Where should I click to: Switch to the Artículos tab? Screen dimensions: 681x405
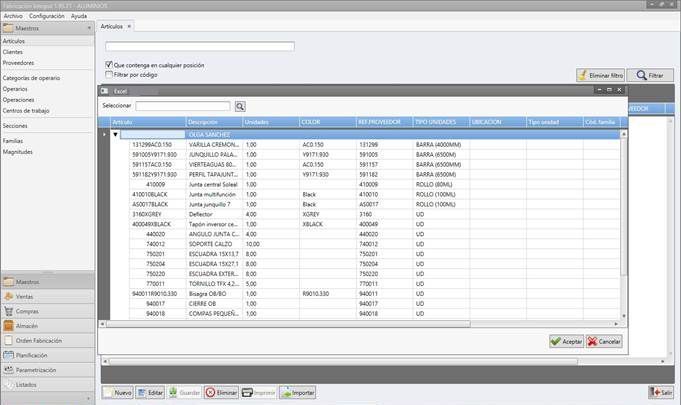pos(112,26)
